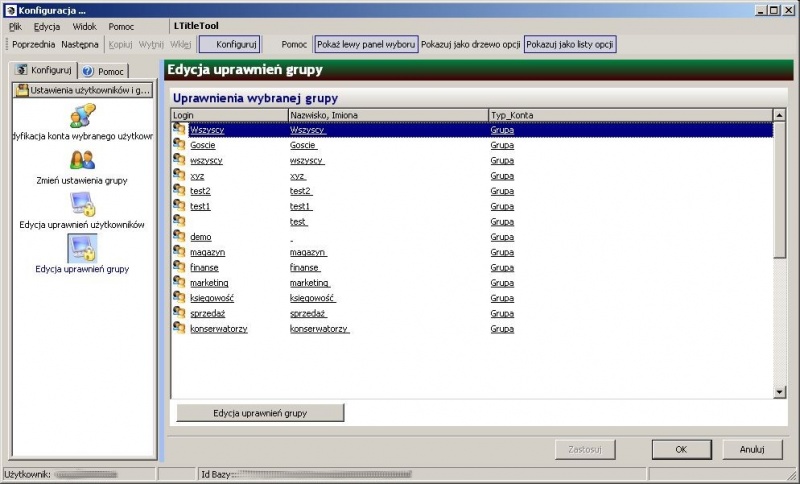Click the Edycja uprawnień grupy sidebar icon
Viewport: 800px width, 484px height.
click(x=83, y=248)
